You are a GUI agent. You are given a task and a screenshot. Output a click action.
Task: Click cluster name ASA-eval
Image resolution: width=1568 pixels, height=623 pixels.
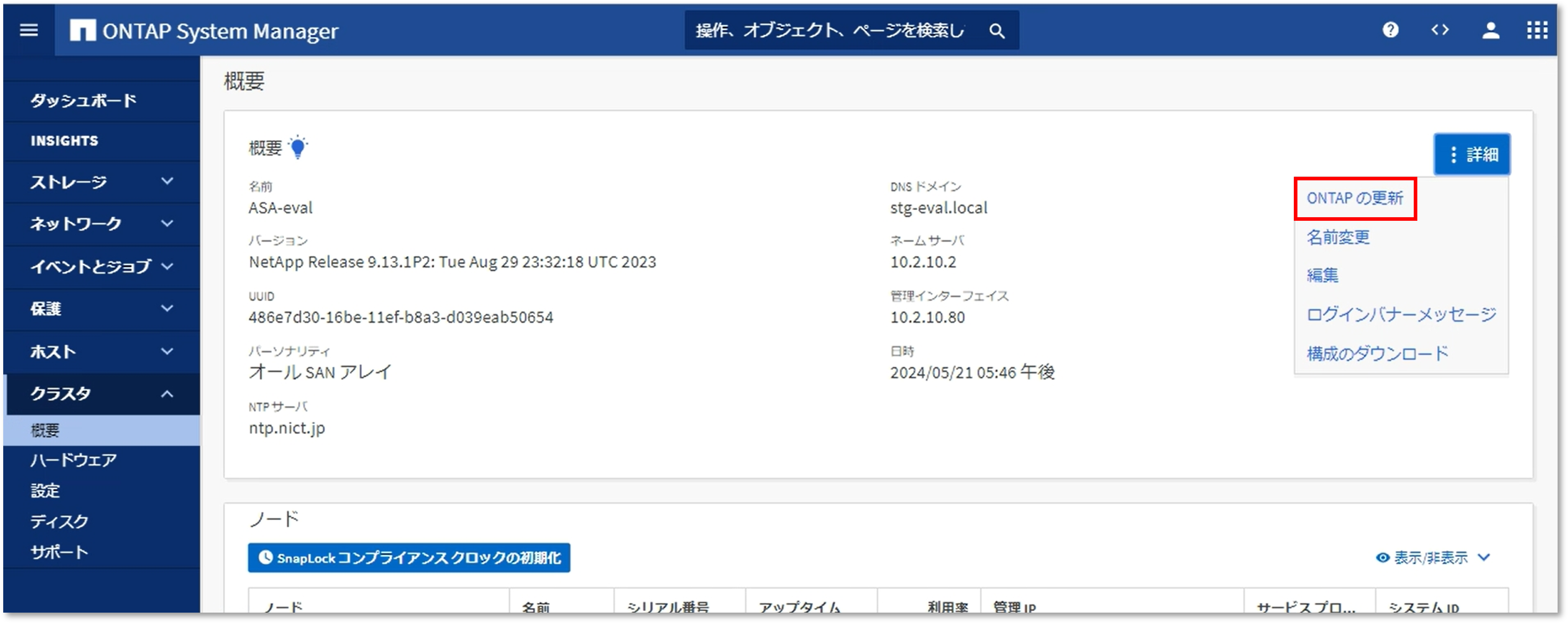(x=281, y=208)
